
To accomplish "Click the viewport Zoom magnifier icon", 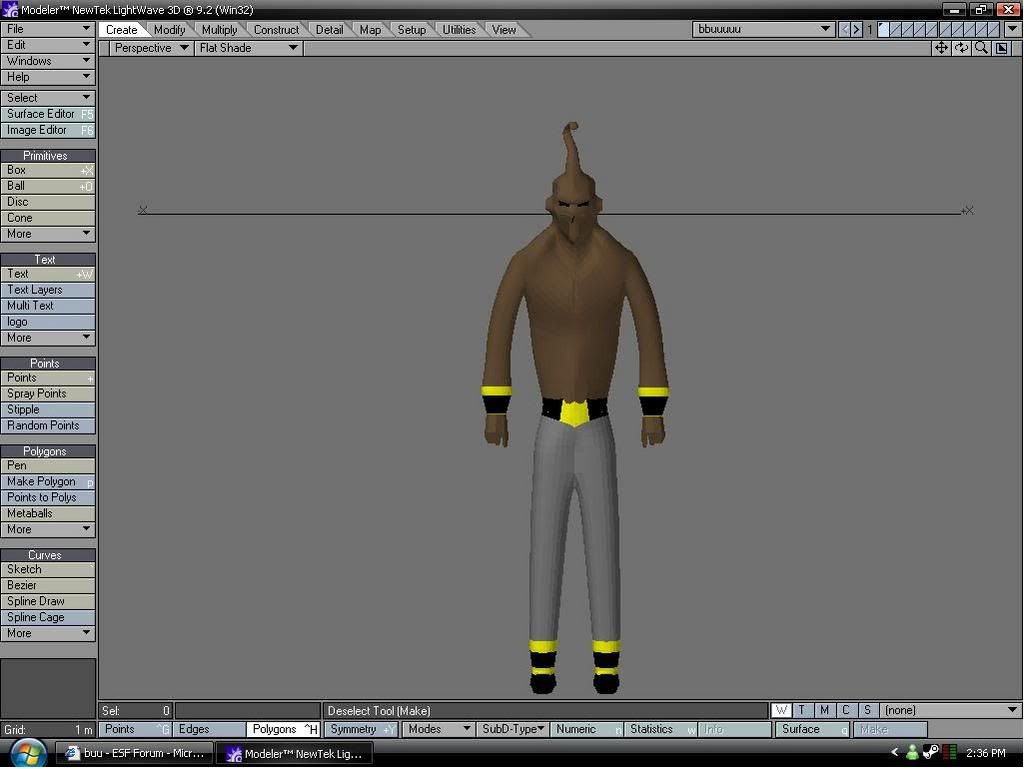I will (981, 48).
